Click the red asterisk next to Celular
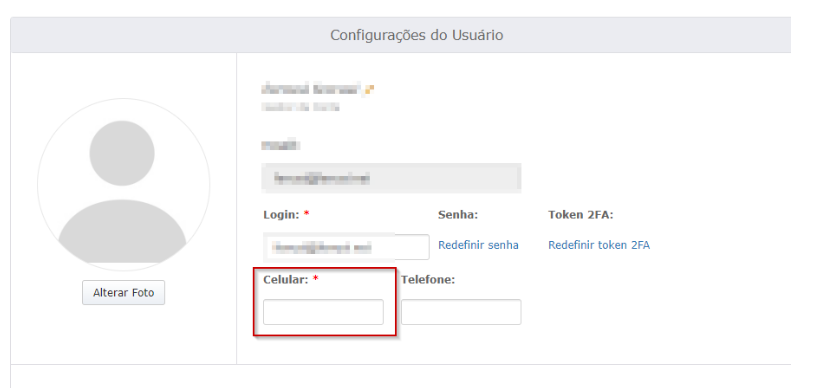 (x=315, y=279)
